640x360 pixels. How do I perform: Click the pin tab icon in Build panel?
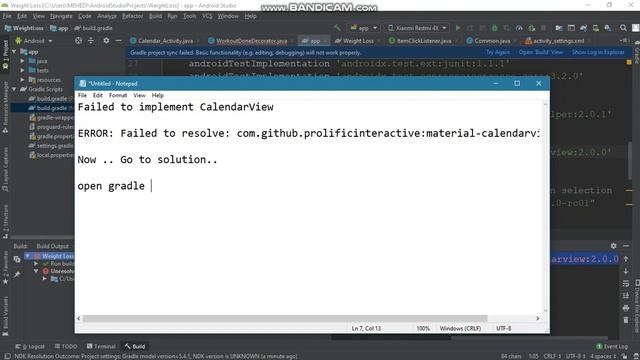pos(17,275)
